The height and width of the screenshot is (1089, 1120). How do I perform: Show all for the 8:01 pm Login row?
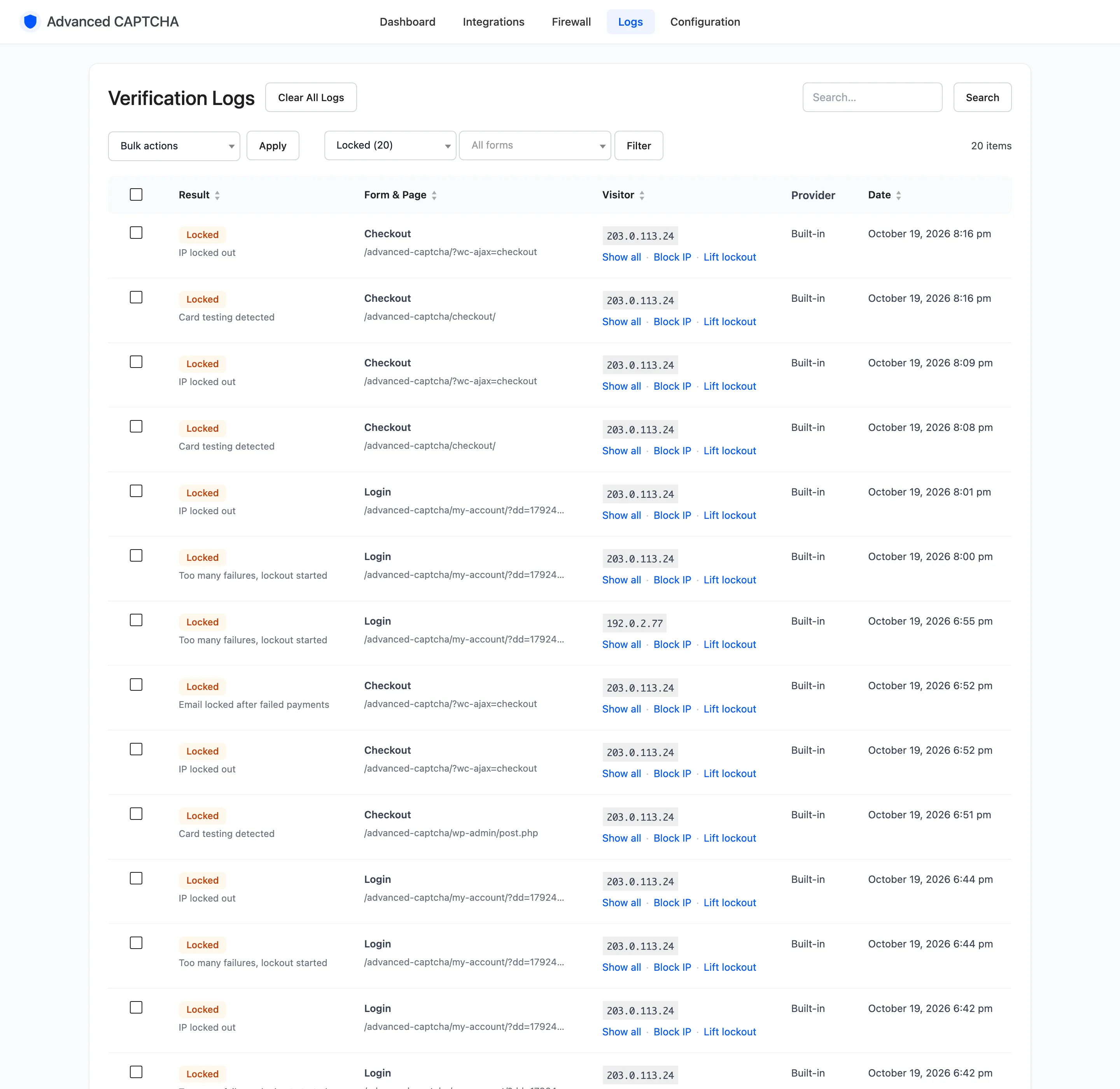point(621,515)
